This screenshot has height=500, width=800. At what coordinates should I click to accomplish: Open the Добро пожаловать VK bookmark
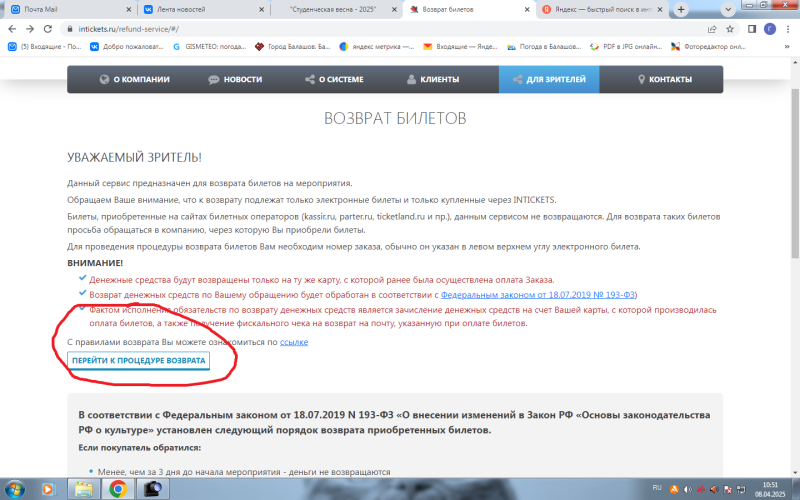click(x=127, y=46)
